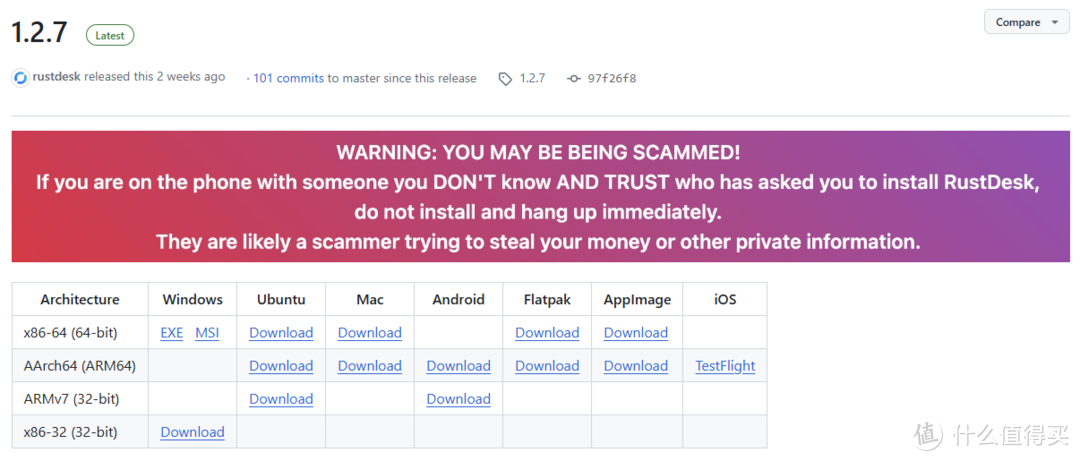Download Android AArch64 APK
Viewport: 1080px width, 461px height.
[458, 366]
